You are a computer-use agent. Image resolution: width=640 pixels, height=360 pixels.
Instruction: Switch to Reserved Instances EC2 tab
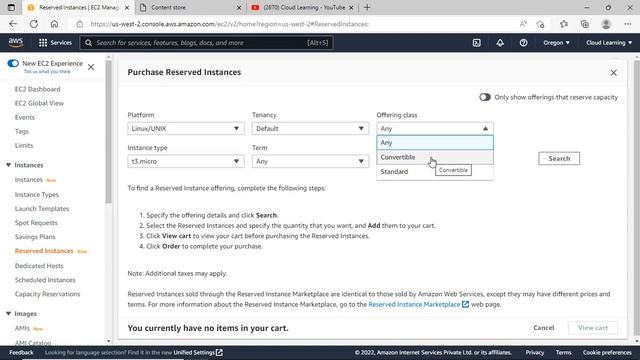[x=78, y=7]
